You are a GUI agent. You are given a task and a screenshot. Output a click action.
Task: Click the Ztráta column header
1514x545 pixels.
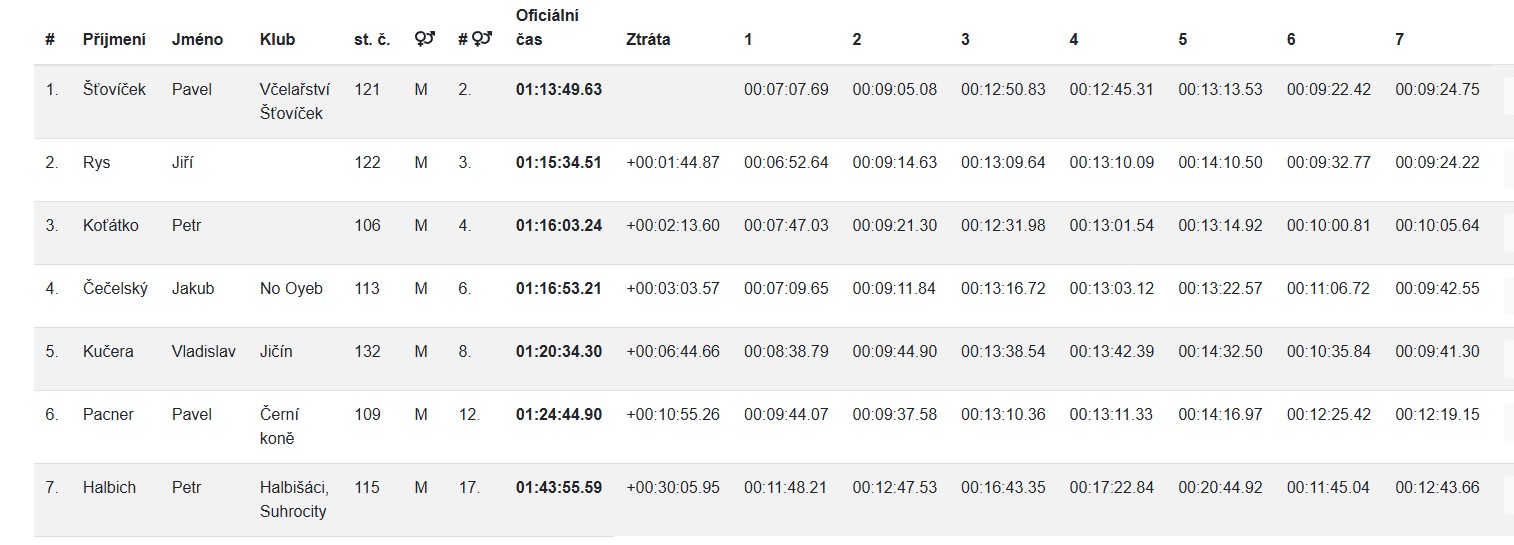648,40
